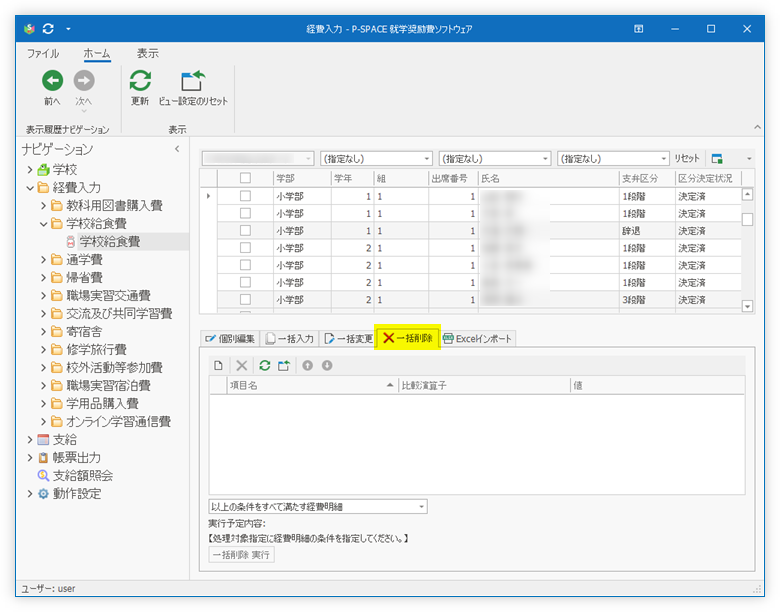780x612 pixels.
Task: Open the 一括入力 tab
Action: (x=290, y=338)
